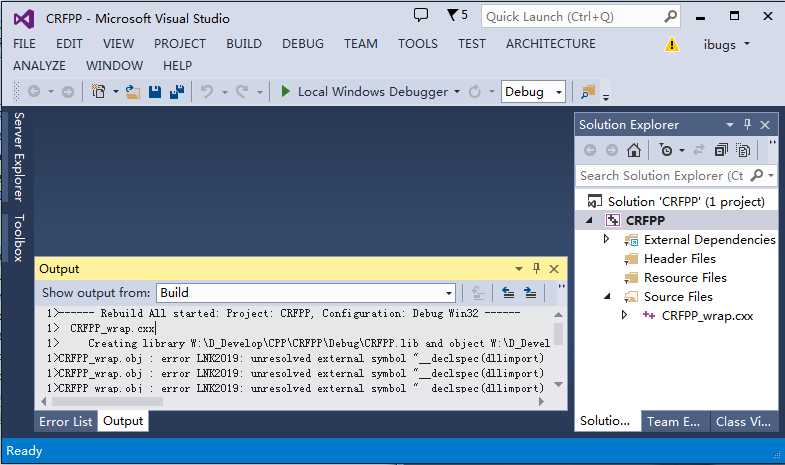
Task: Open the toolbar overflow options arrow
Action: click(606, 97)
